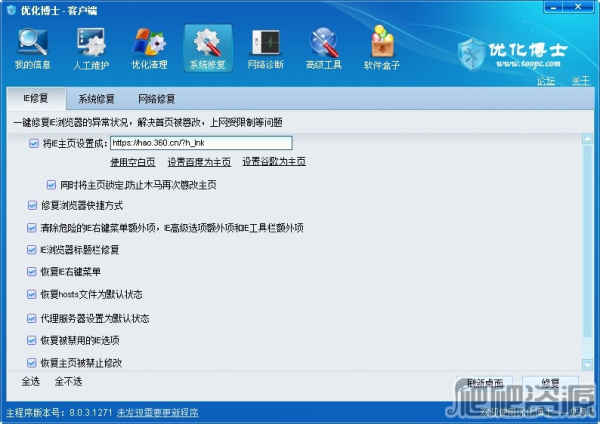Close the 优化博士 window

(578, 7)
